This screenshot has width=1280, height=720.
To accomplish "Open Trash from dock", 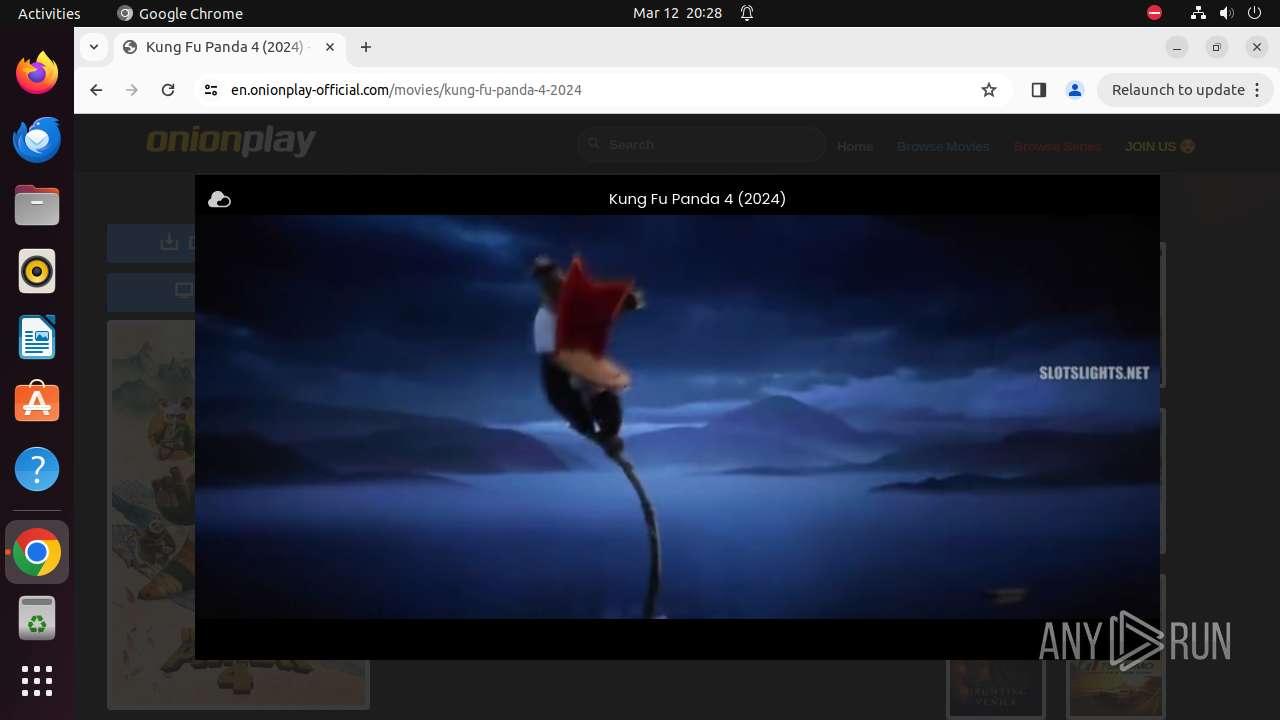I will tap(37, 618).
